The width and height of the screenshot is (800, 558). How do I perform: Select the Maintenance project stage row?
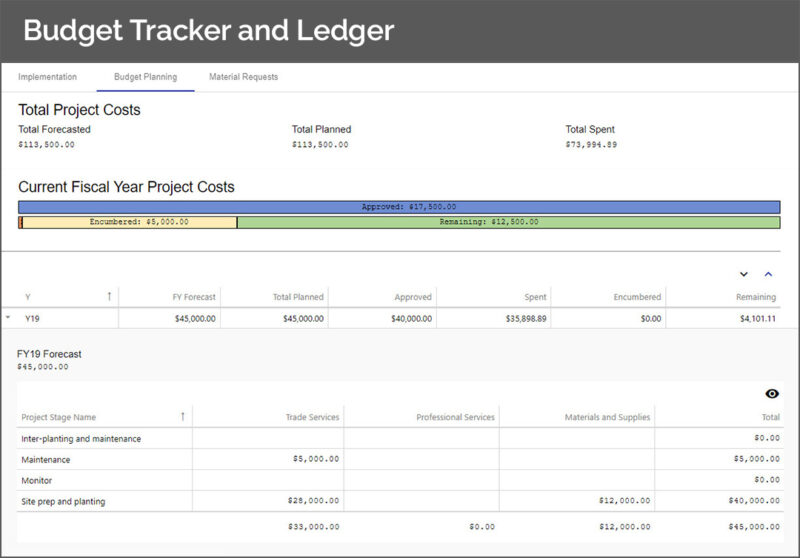[46, 459]
